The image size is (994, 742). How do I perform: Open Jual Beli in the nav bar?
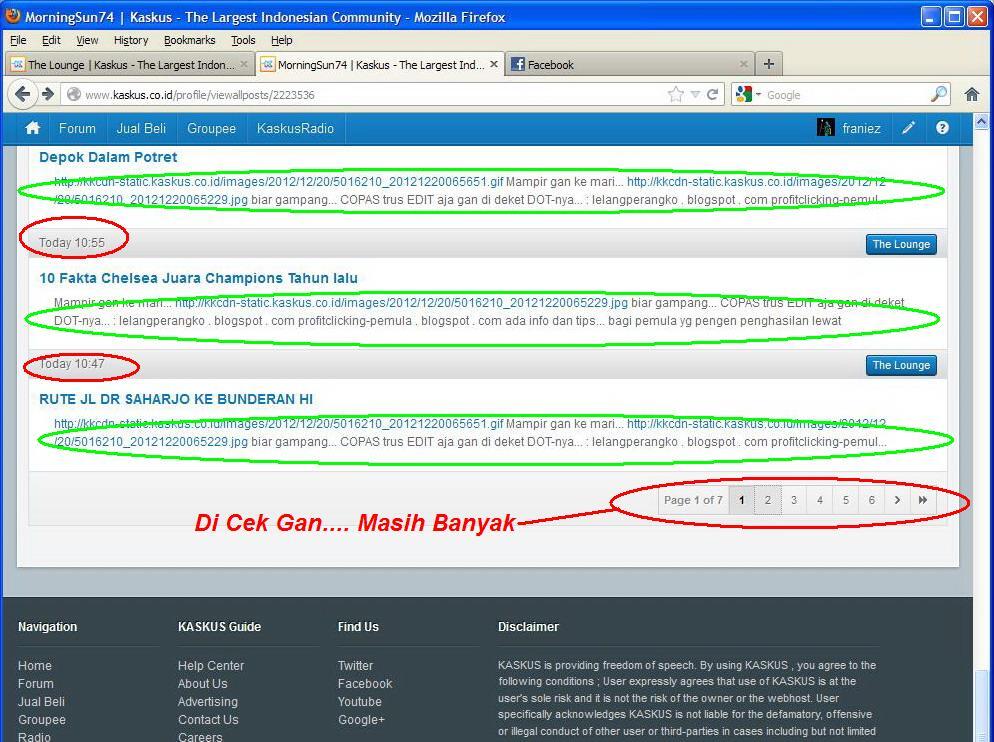(141, 128)
